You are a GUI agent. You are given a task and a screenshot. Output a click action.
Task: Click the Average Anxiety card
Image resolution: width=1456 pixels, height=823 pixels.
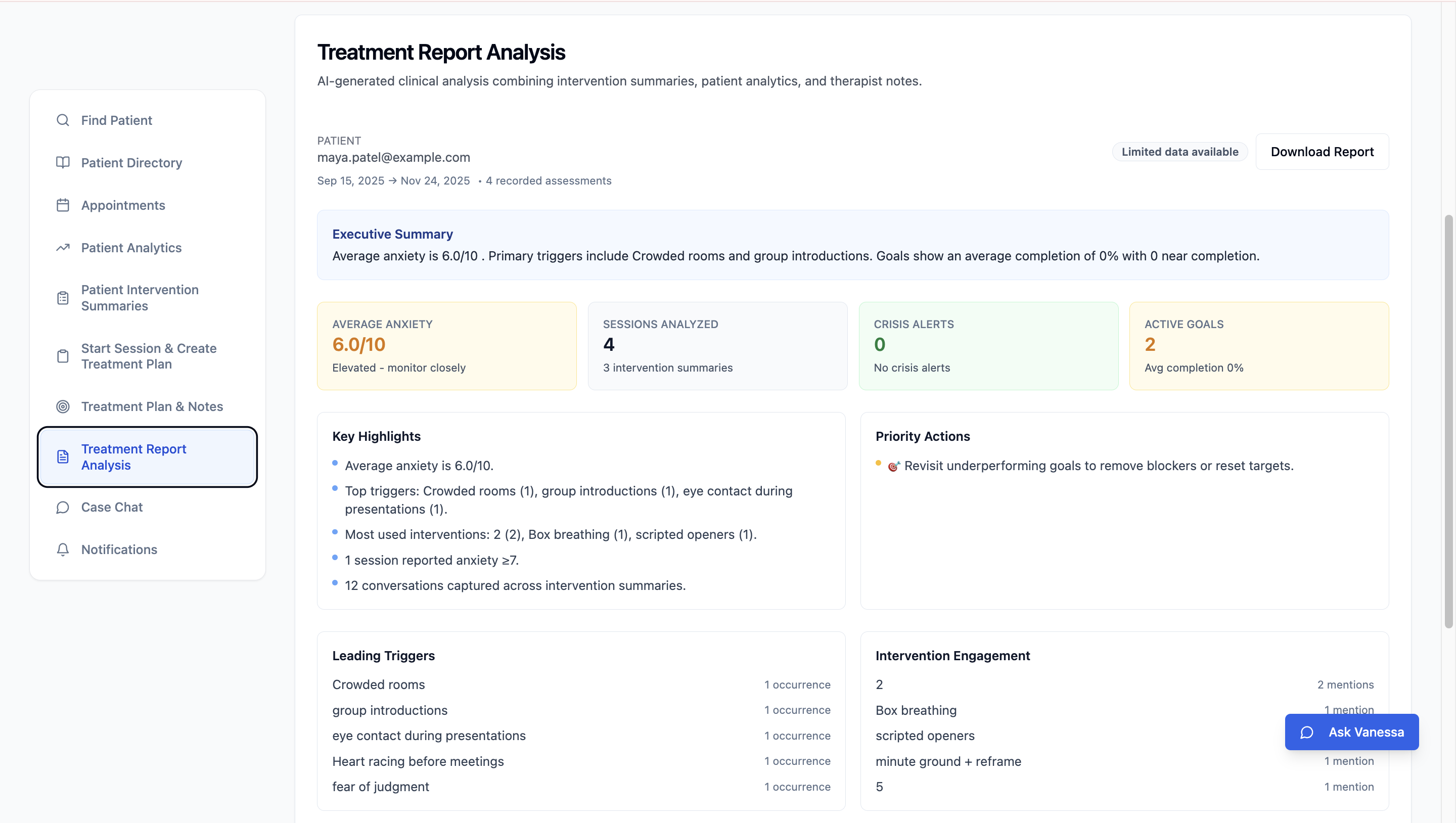(446, 346)
